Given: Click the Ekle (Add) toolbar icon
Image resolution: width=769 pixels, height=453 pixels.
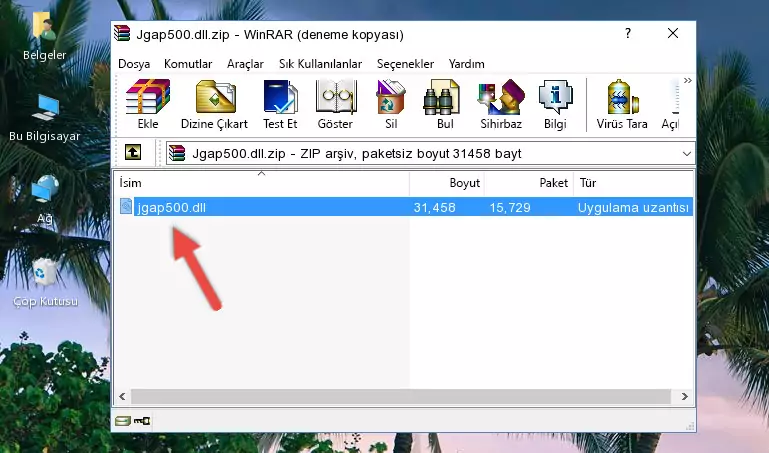Looking at the screenshot, I should [x=148, y=104].
